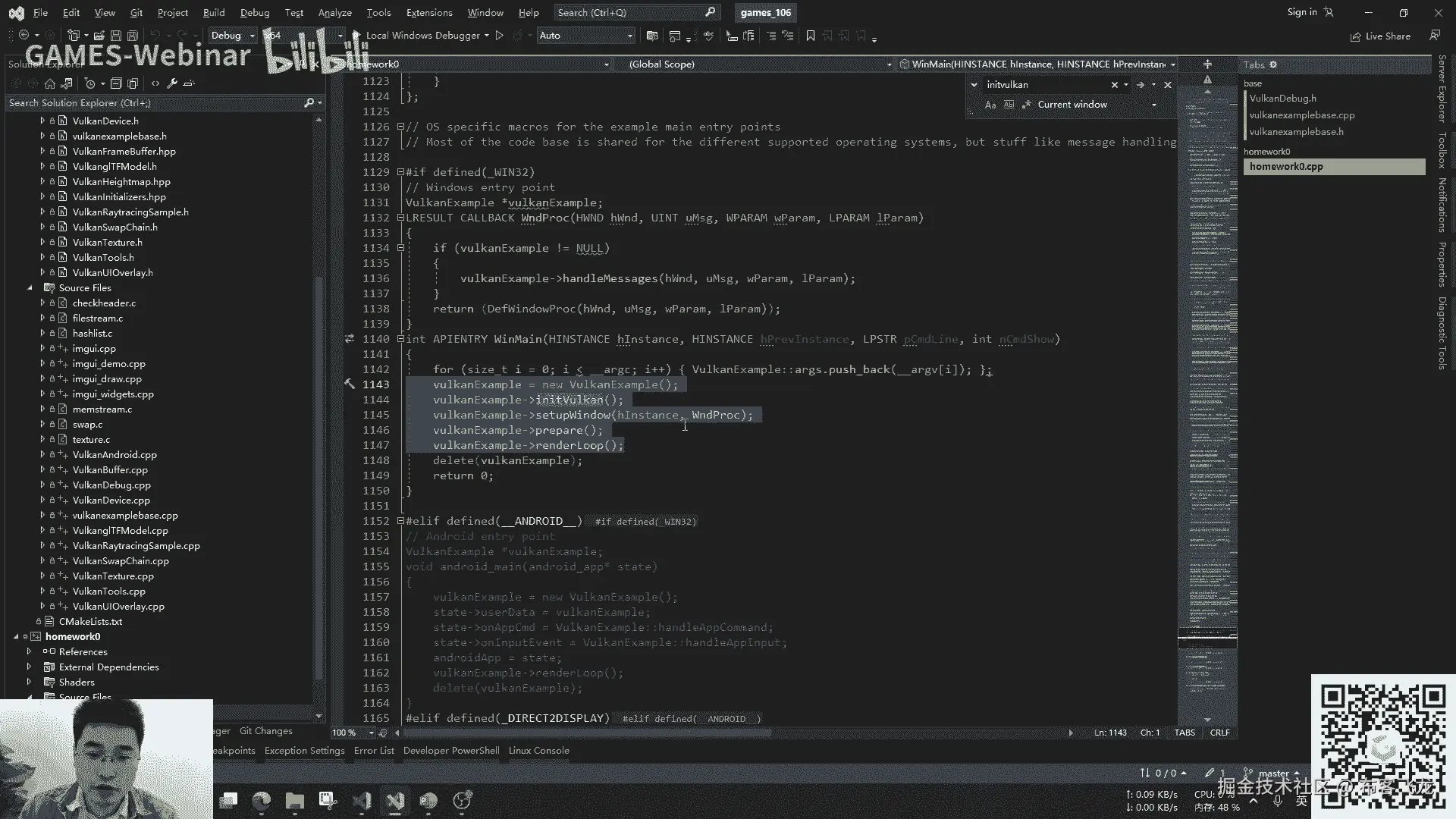This screenshot has height=819, width=1456.
Task: Toggle Match Whole Word in find box
Action: 1009,105
